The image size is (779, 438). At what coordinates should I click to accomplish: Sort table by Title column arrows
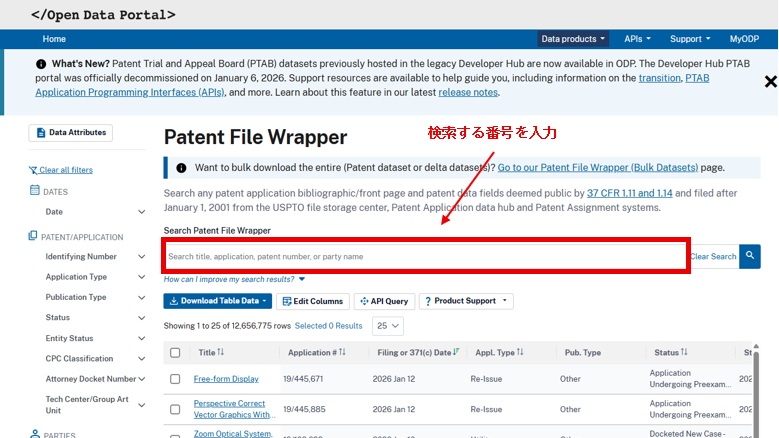point(221,352)
